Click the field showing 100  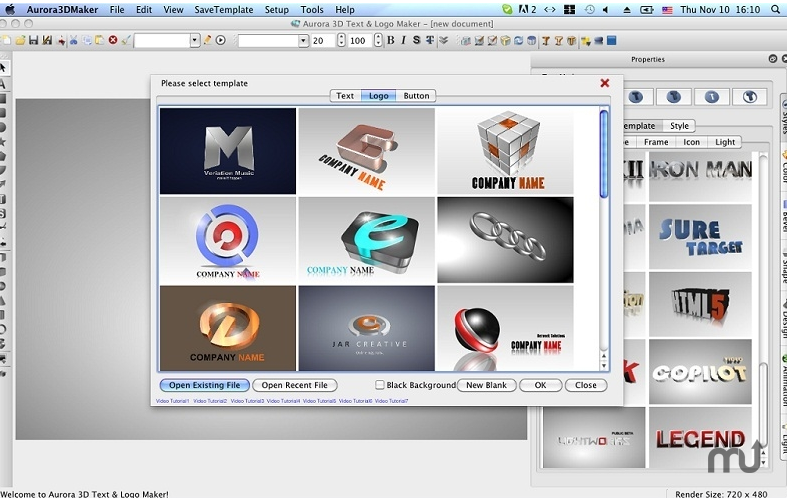pos(360,41)
